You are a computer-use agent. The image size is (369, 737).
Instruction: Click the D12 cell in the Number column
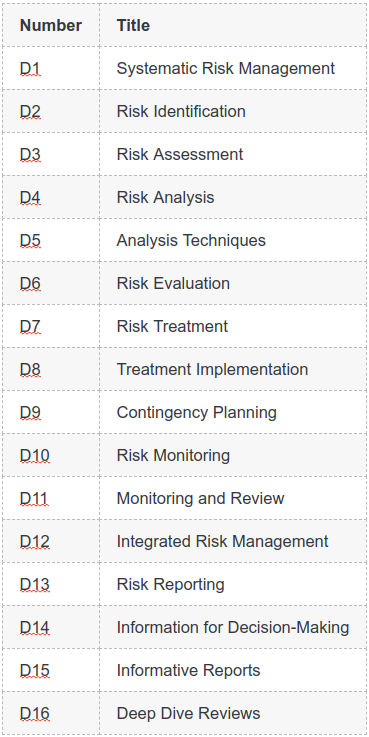(51, 541)
